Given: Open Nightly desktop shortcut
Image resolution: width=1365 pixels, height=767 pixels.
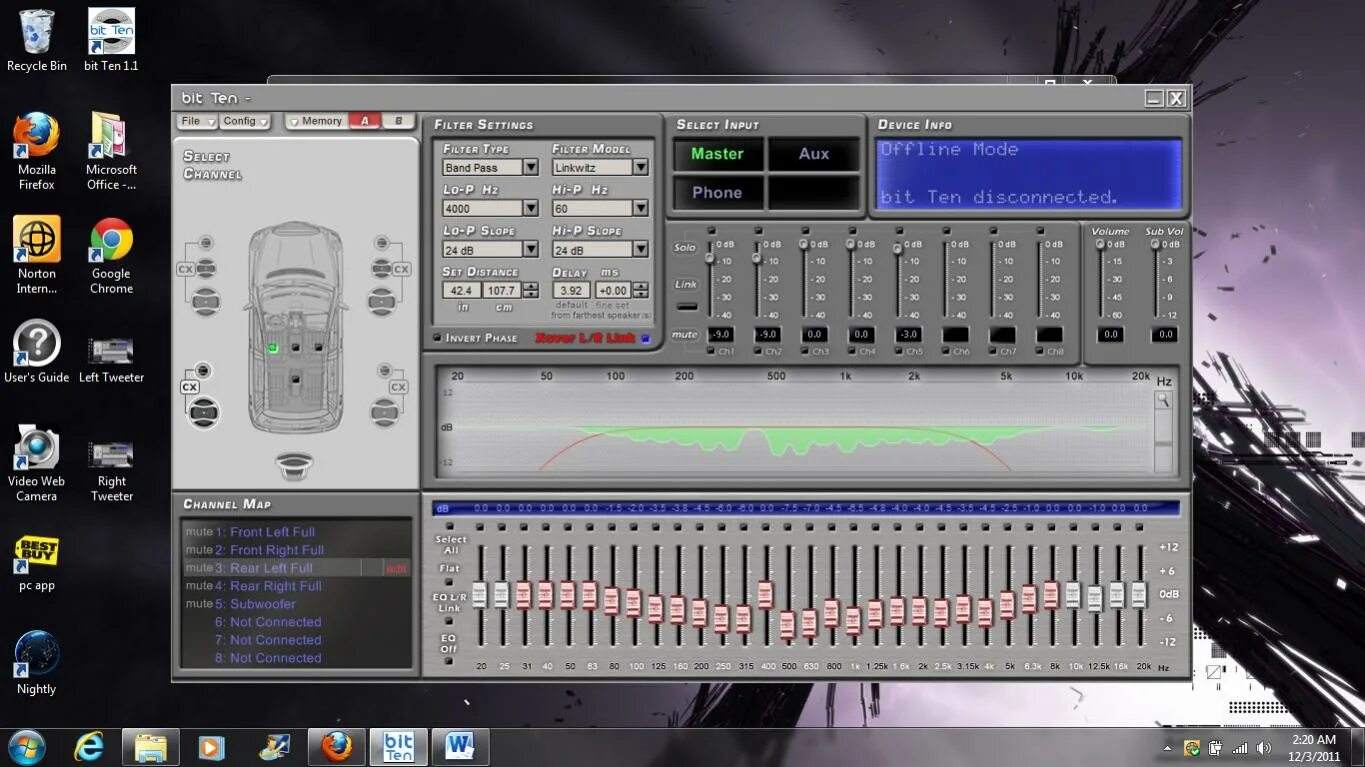Looking at the screenshot, I should tap(37, 662).
